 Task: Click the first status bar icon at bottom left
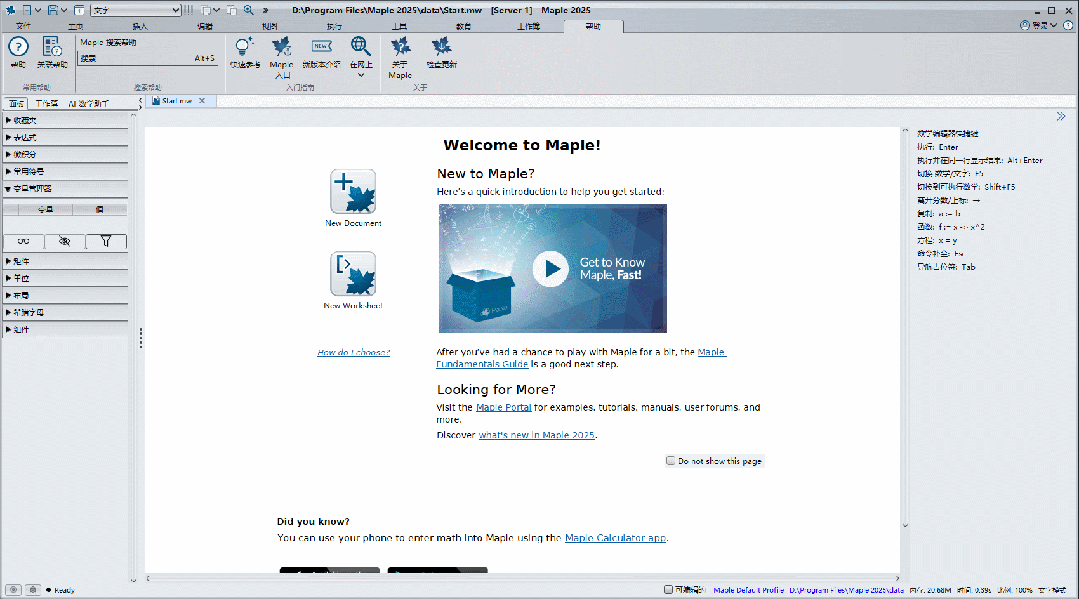[13, 590]
